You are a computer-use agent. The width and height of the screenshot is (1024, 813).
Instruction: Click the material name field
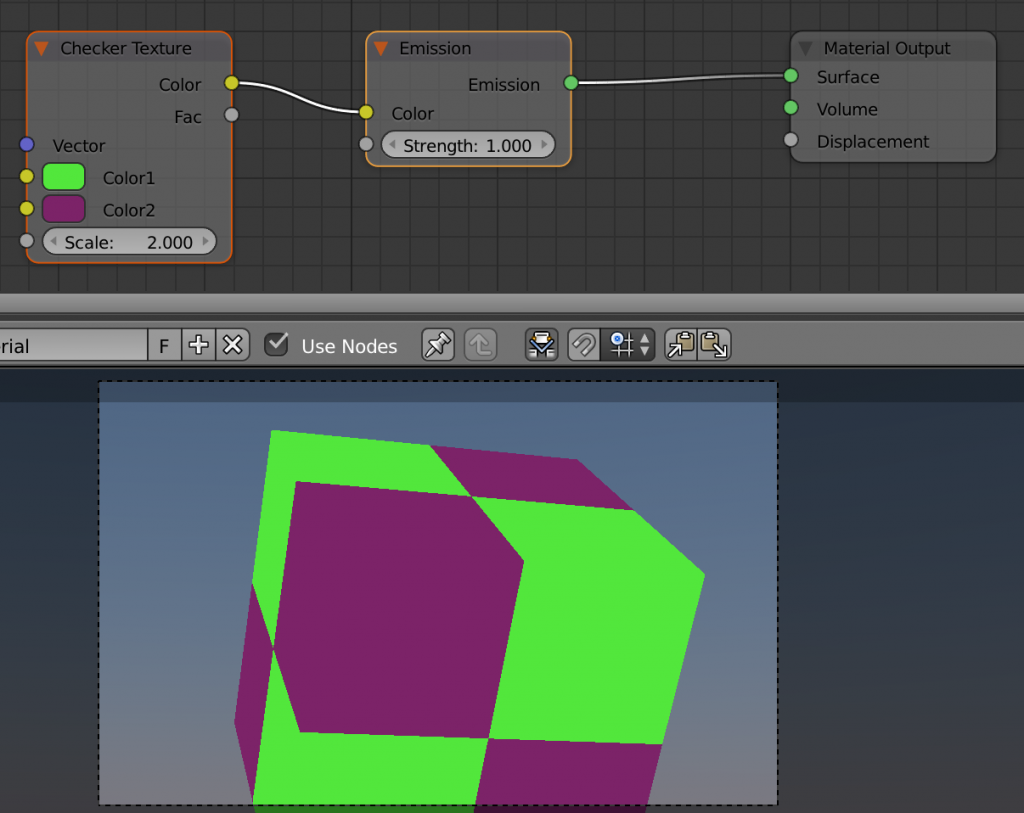point(73,345)
